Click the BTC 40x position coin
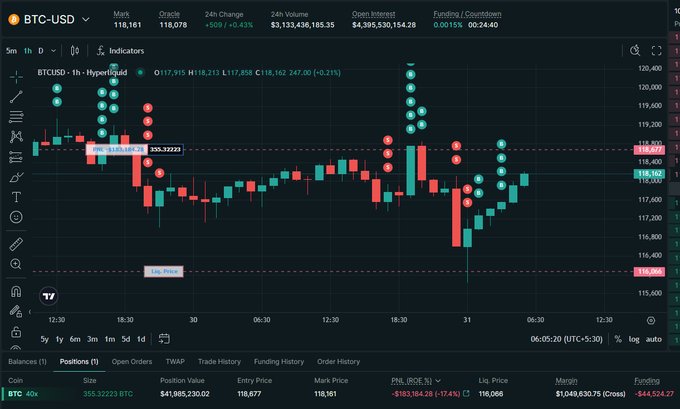Image resolution: width=680 pixels, height=409 pixels. 23,394
